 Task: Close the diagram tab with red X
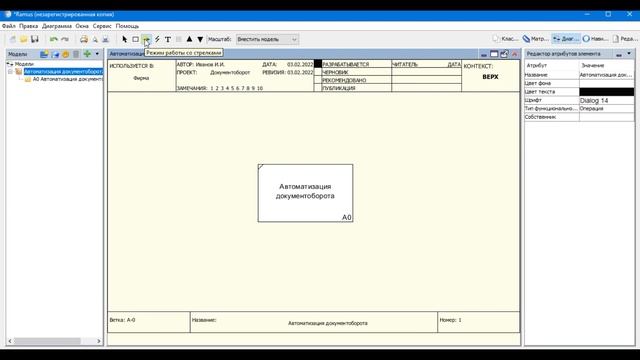514,54
